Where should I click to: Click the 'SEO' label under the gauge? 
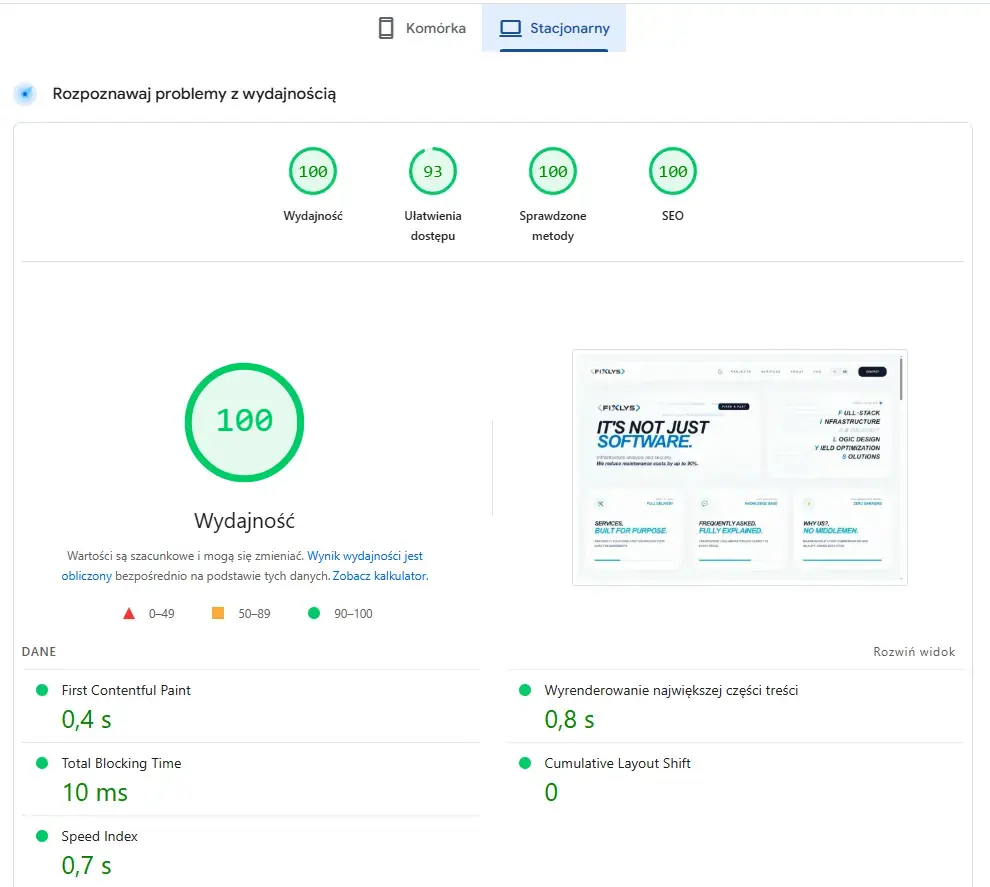pyautogui.click(x=672, y=216)
